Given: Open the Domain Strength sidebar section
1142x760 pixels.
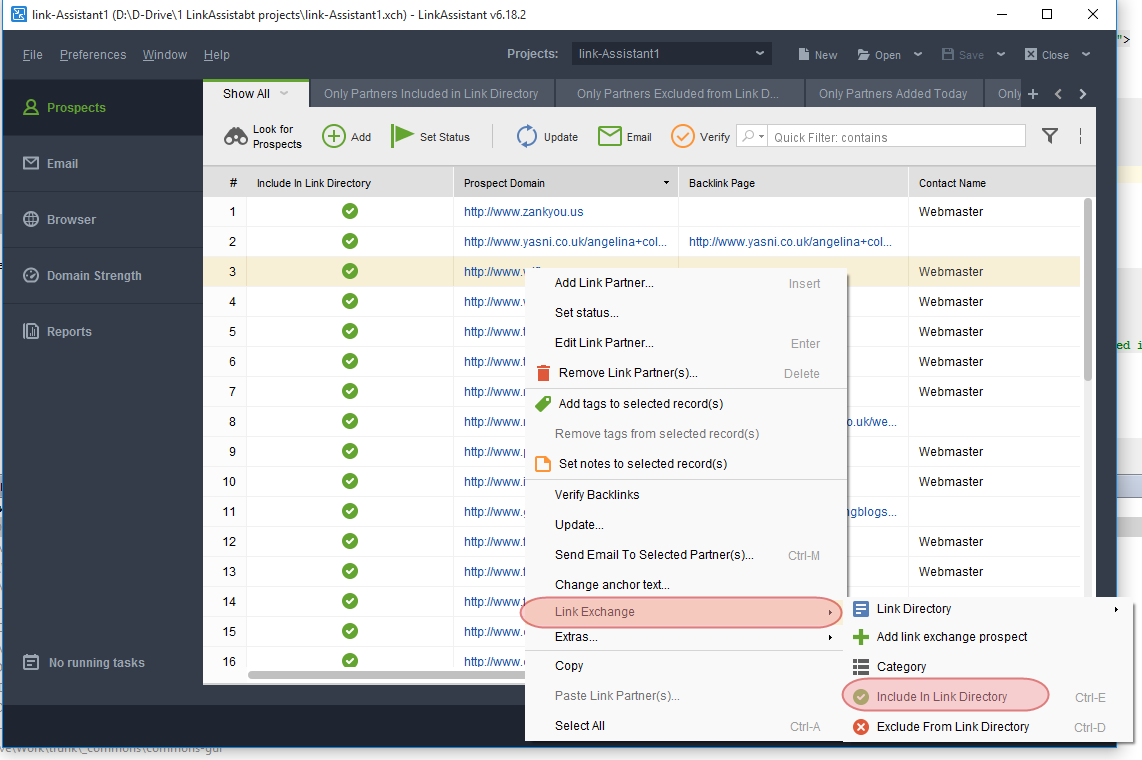Looking at the screenshot, I should click(x=103, y=276).
